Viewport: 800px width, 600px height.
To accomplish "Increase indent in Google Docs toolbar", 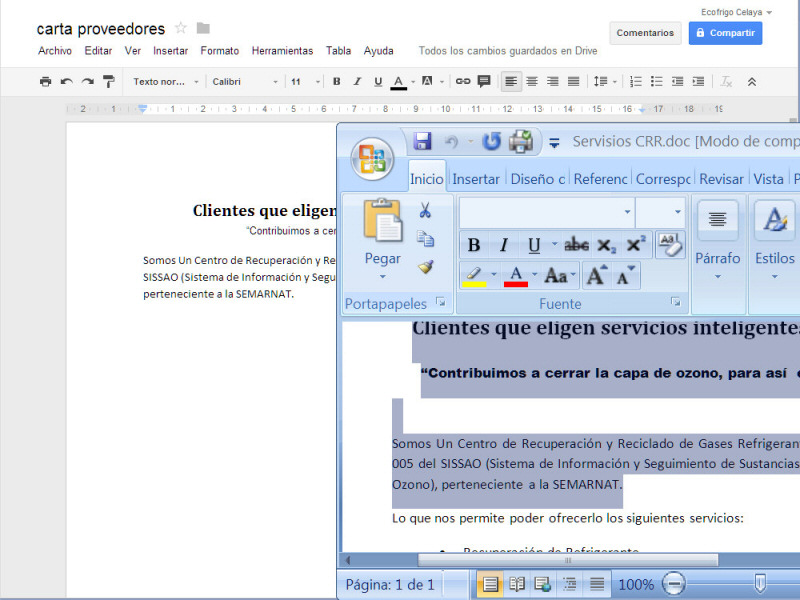I will (698, 82).
